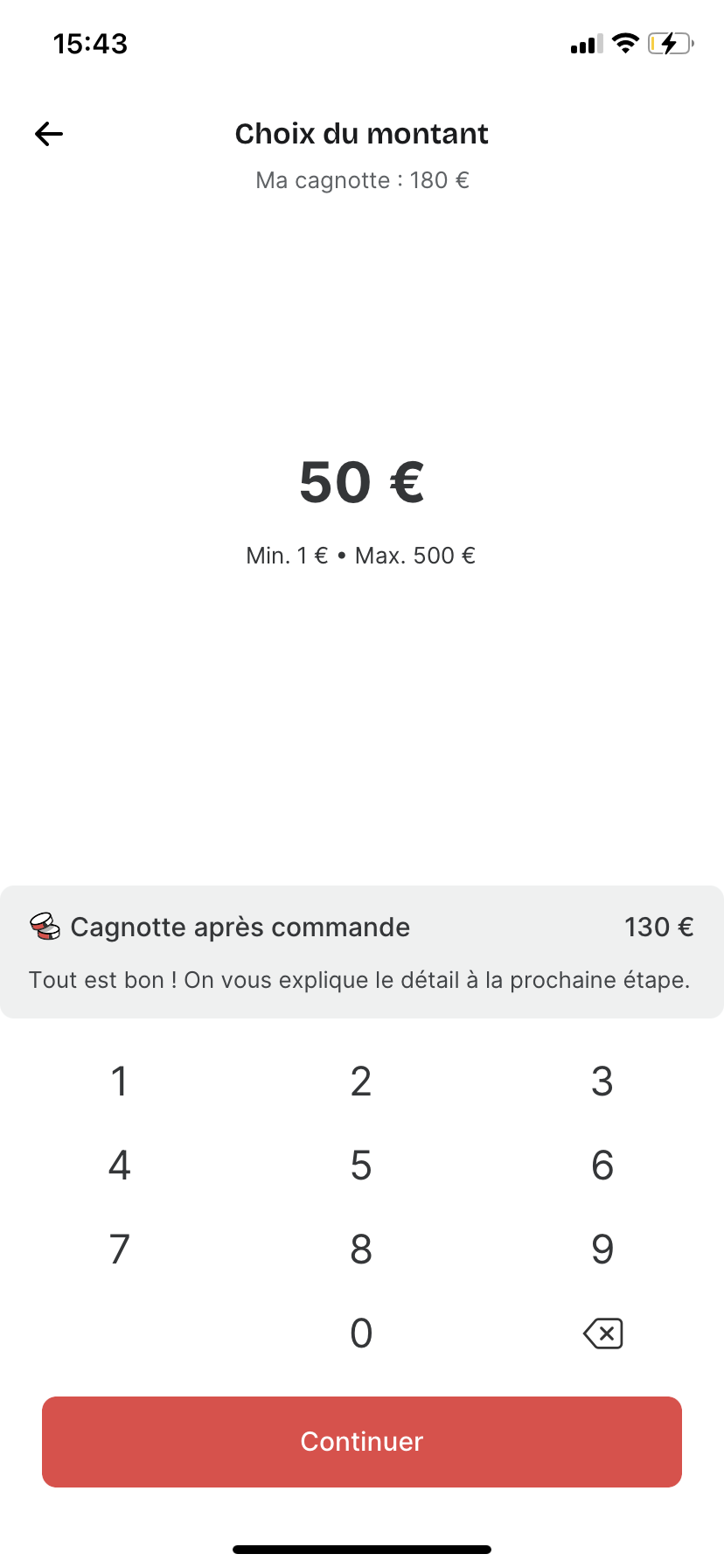Tap digit 3 on the keypad
This screenshot has width=724, height=1568.
click(x=602, y=1081)
